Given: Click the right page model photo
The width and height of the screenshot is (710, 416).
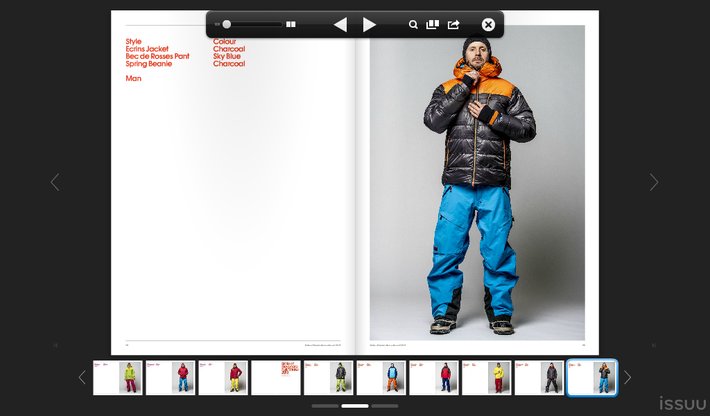Looking at the screenshot, I should pos(477,182).
